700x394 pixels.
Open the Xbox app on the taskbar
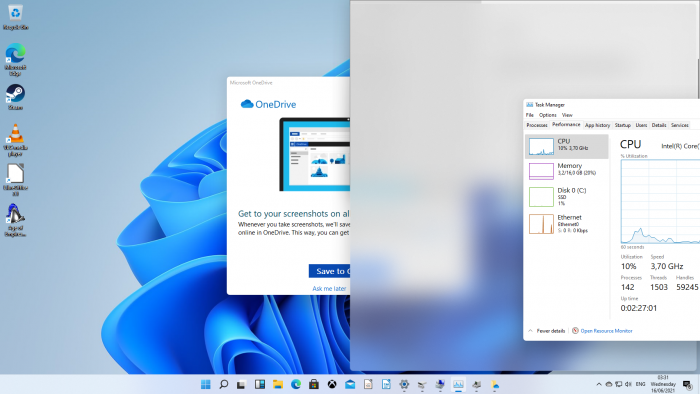[x=332, y=384]
